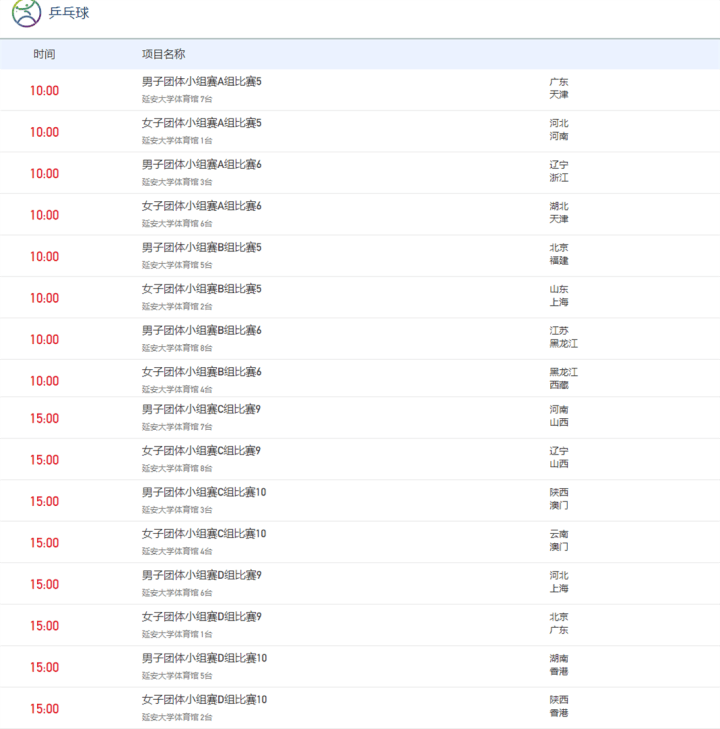Select team 福建

[x=559, y=260]
